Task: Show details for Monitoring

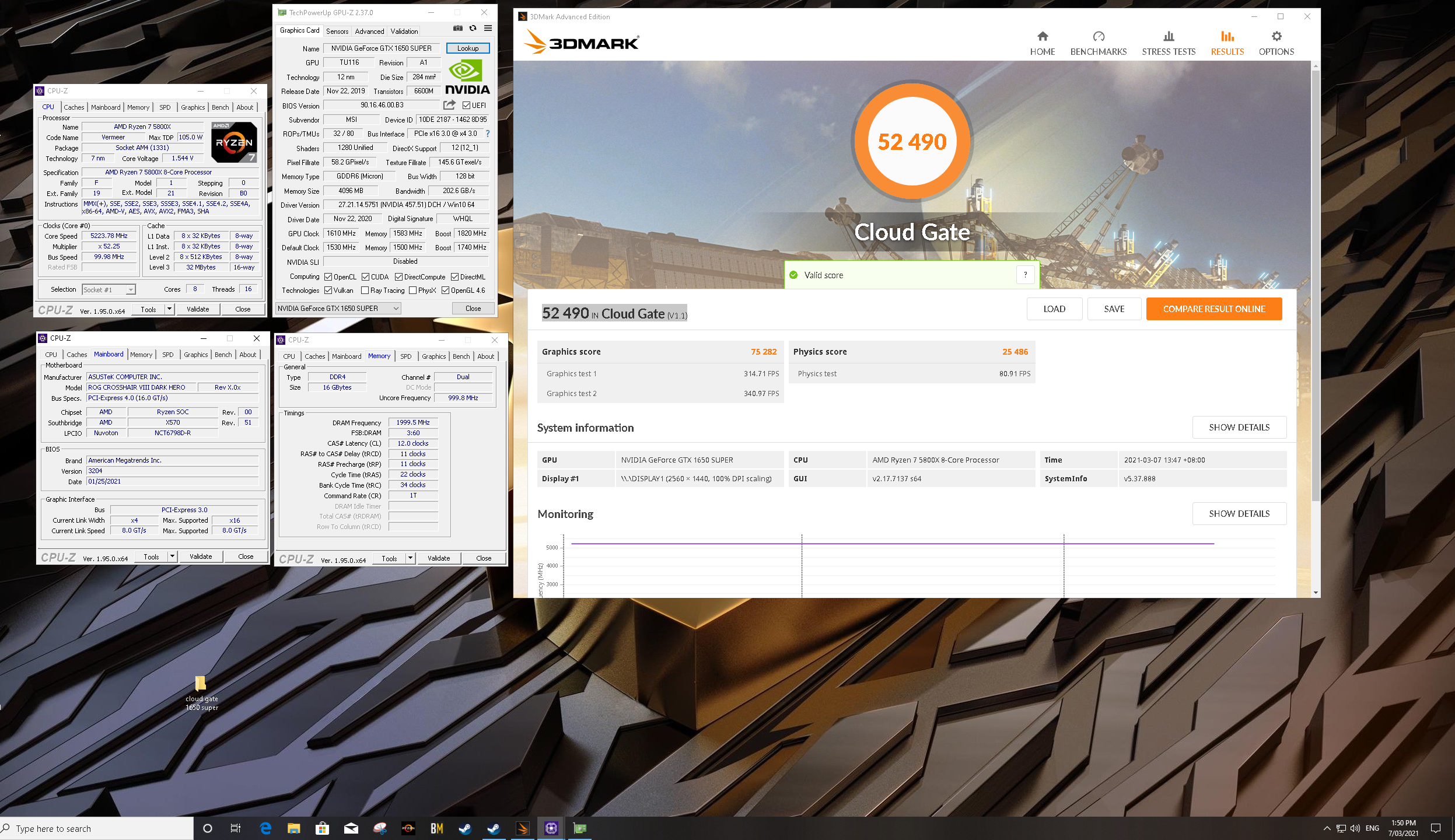Action: click(x=1239, y=514)
